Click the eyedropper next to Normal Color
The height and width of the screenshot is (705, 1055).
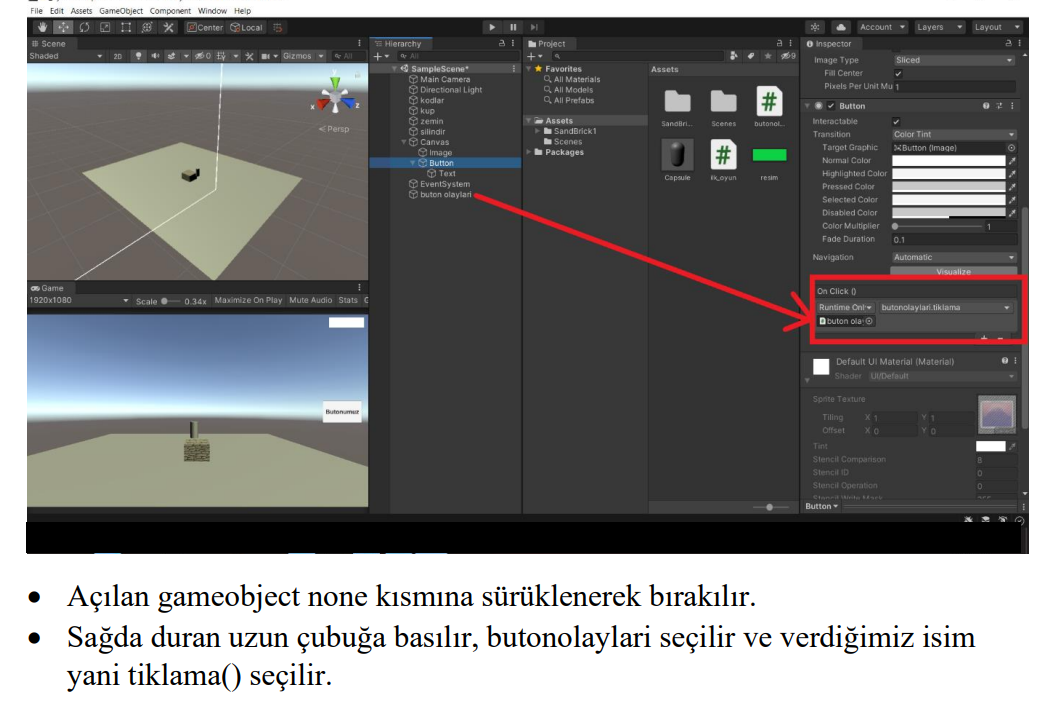coord(1012,161)
